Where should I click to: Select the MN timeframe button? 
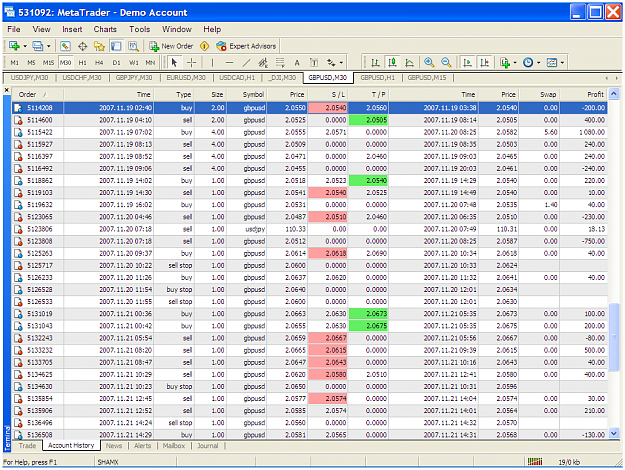[x=150, y=63]
